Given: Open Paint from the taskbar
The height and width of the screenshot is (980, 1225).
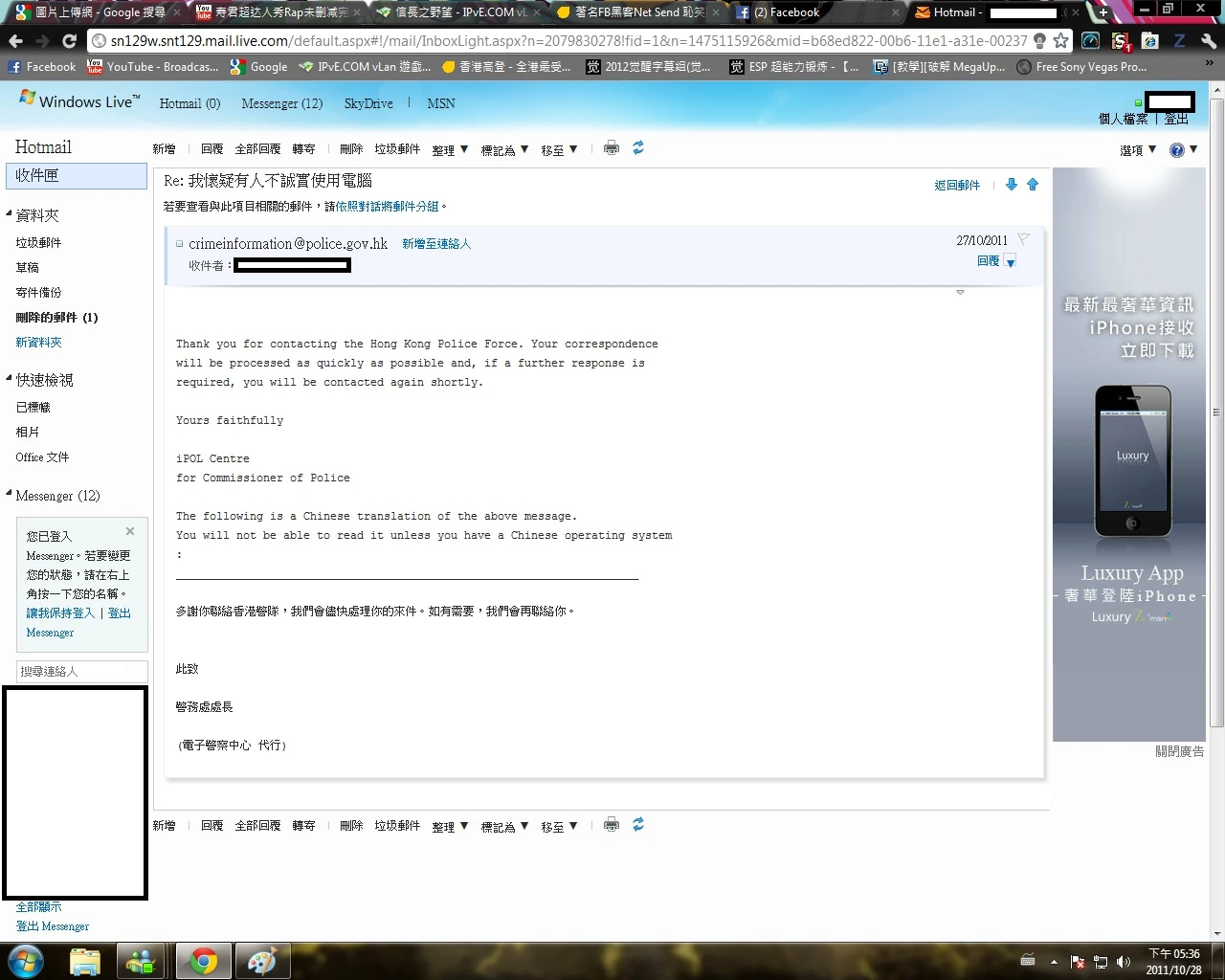Looking at the screenshot, I should click(261, 961).
